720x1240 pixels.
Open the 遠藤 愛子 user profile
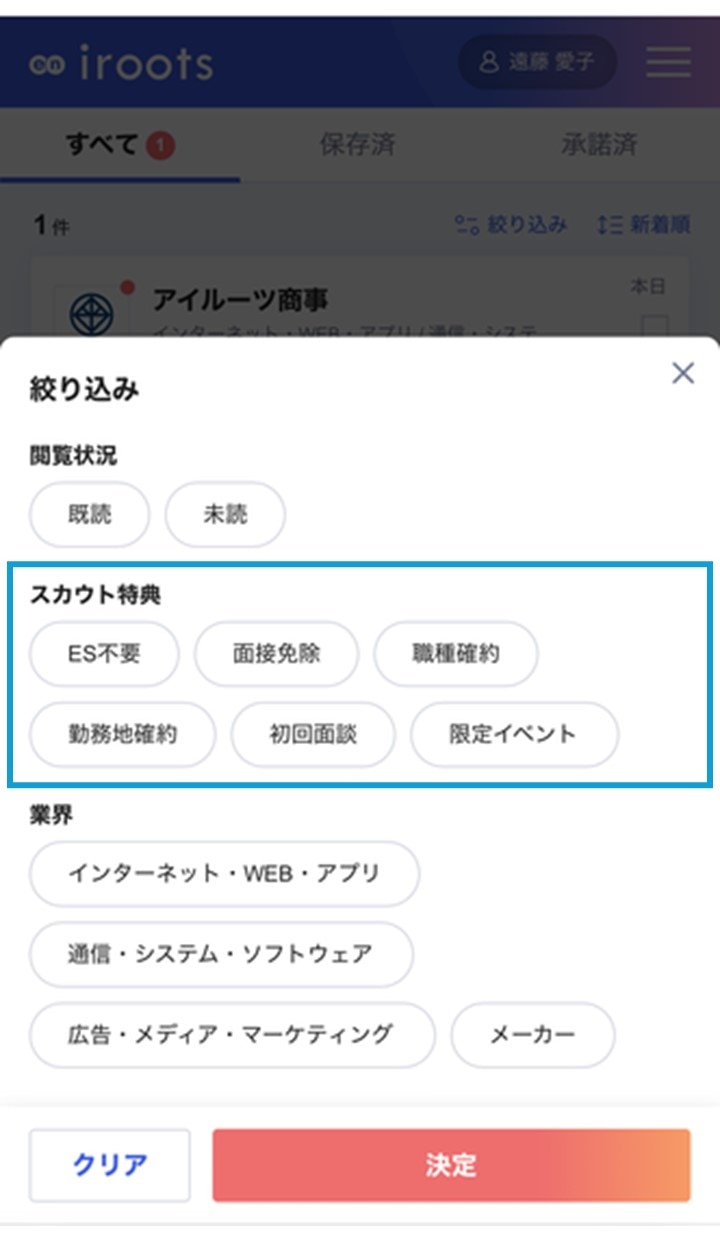pos(537,63)
